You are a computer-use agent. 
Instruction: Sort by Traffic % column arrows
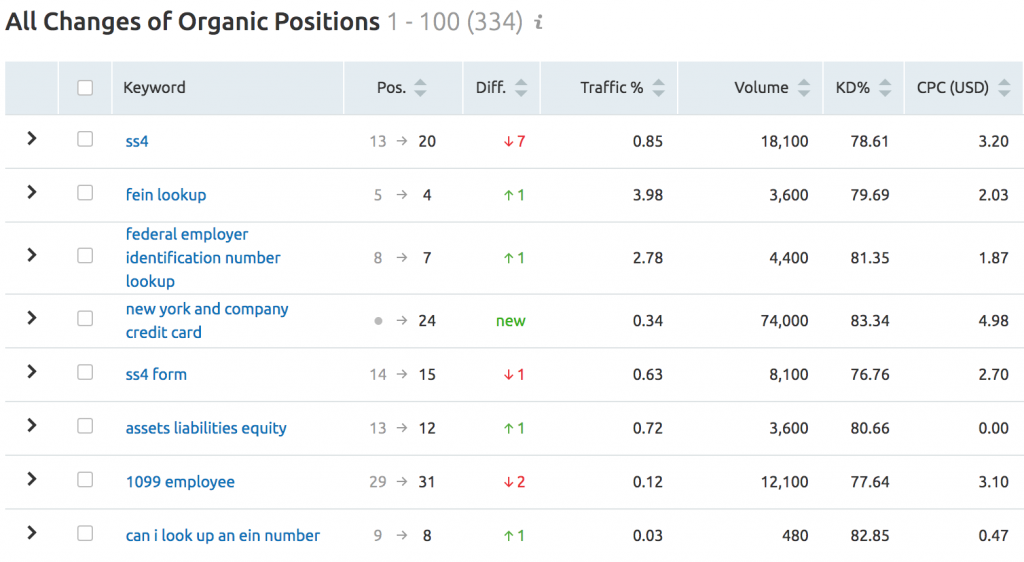[x=659, y=87]
